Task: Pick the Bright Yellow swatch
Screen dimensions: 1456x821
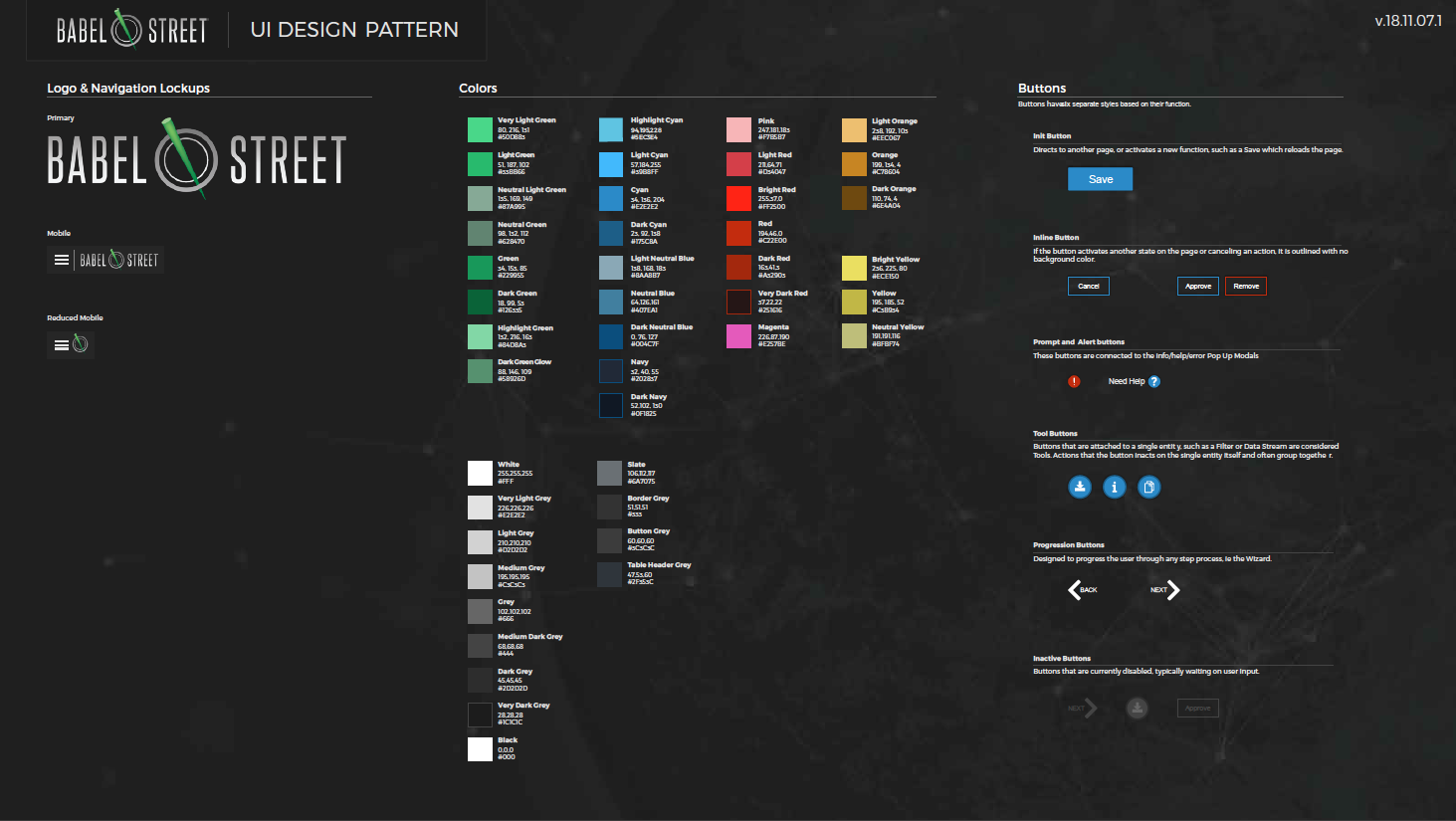Action: pos(854,268)
